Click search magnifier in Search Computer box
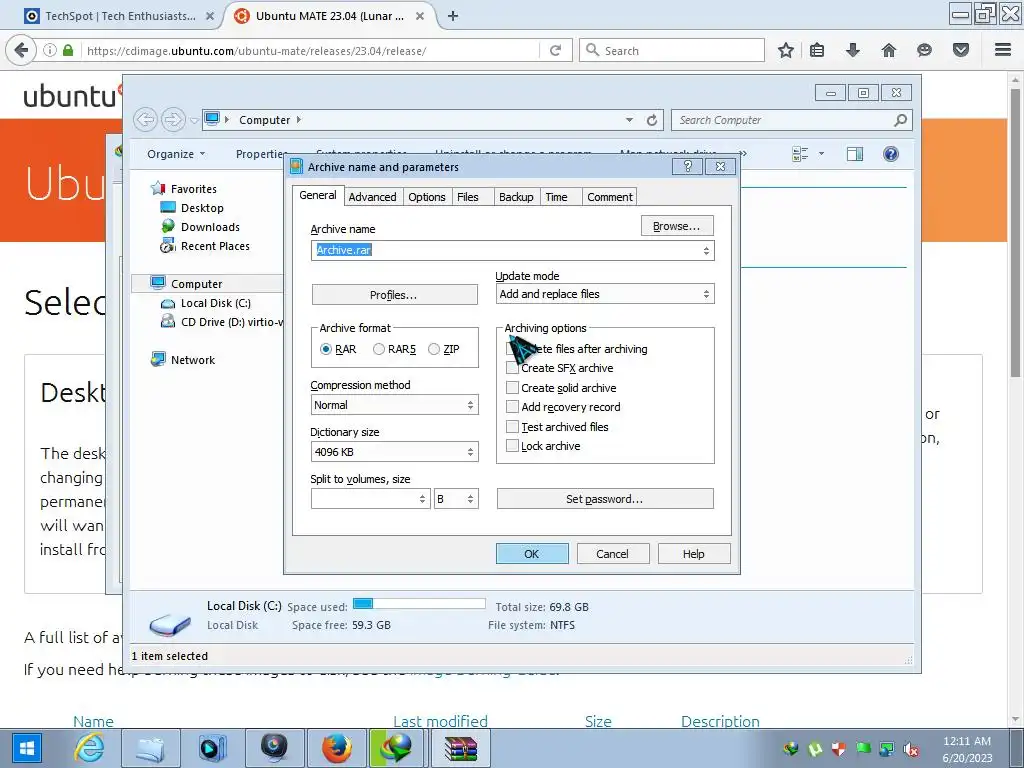The height and width of the screenshot is (768, 1024). click(x=901, y=120)
